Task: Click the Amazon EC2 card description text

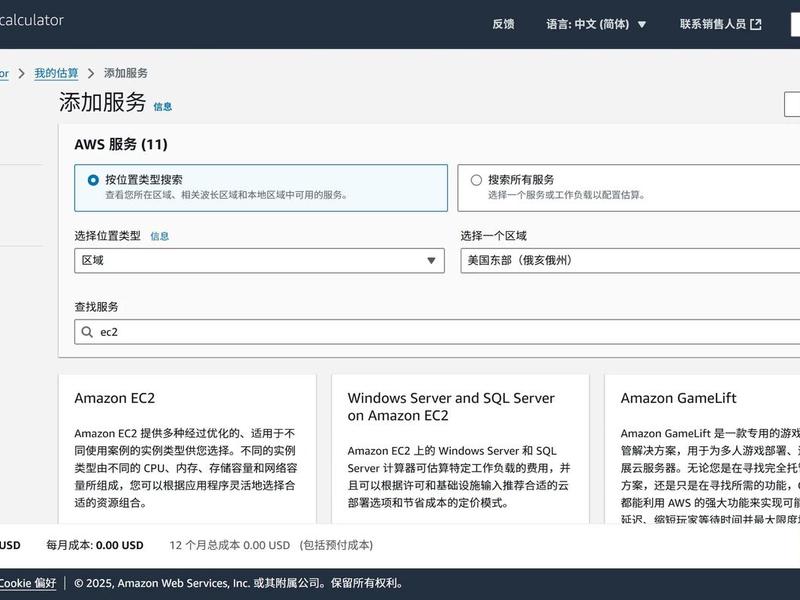Action: [x=186, y=468]
